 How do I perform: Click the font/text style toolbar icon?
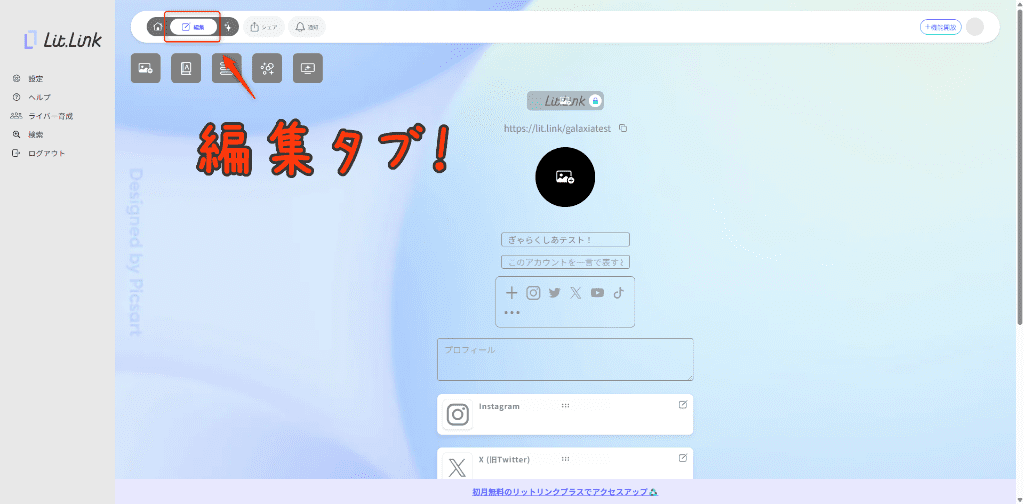point(186,68)
